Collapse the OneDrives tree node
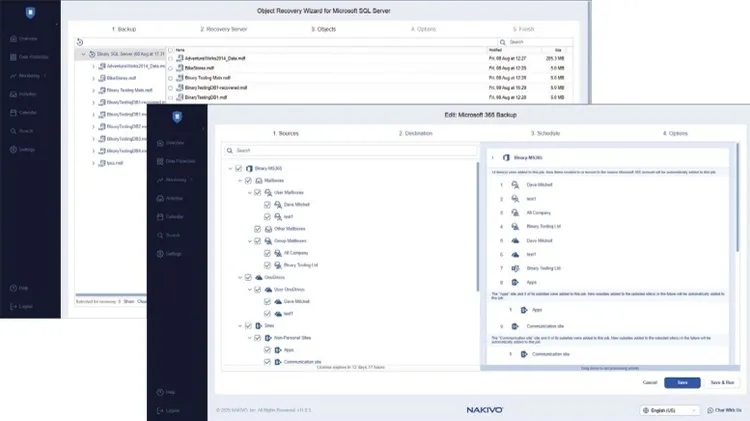Image resolution: width=750 pixels, height=421 pixels. coord(228,277)
